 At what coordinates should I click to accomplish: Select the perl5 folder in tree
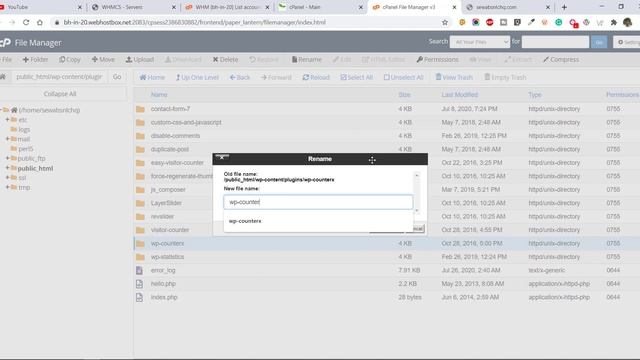coord(26,149)
